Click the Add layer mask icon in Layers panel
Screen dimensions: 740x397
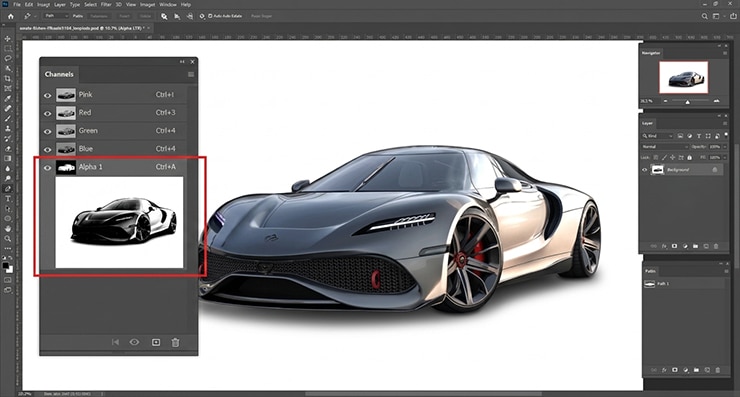point(674,246)
